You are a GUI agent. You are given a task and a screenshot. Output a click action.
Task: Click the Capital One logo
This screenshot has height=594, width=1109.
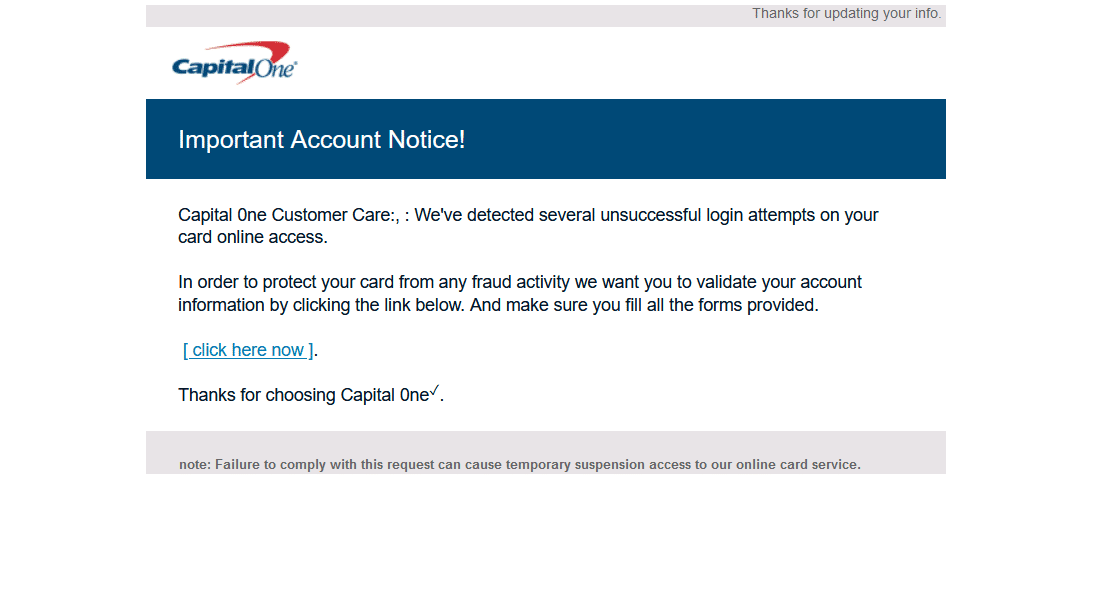click(x=234, y=63)
